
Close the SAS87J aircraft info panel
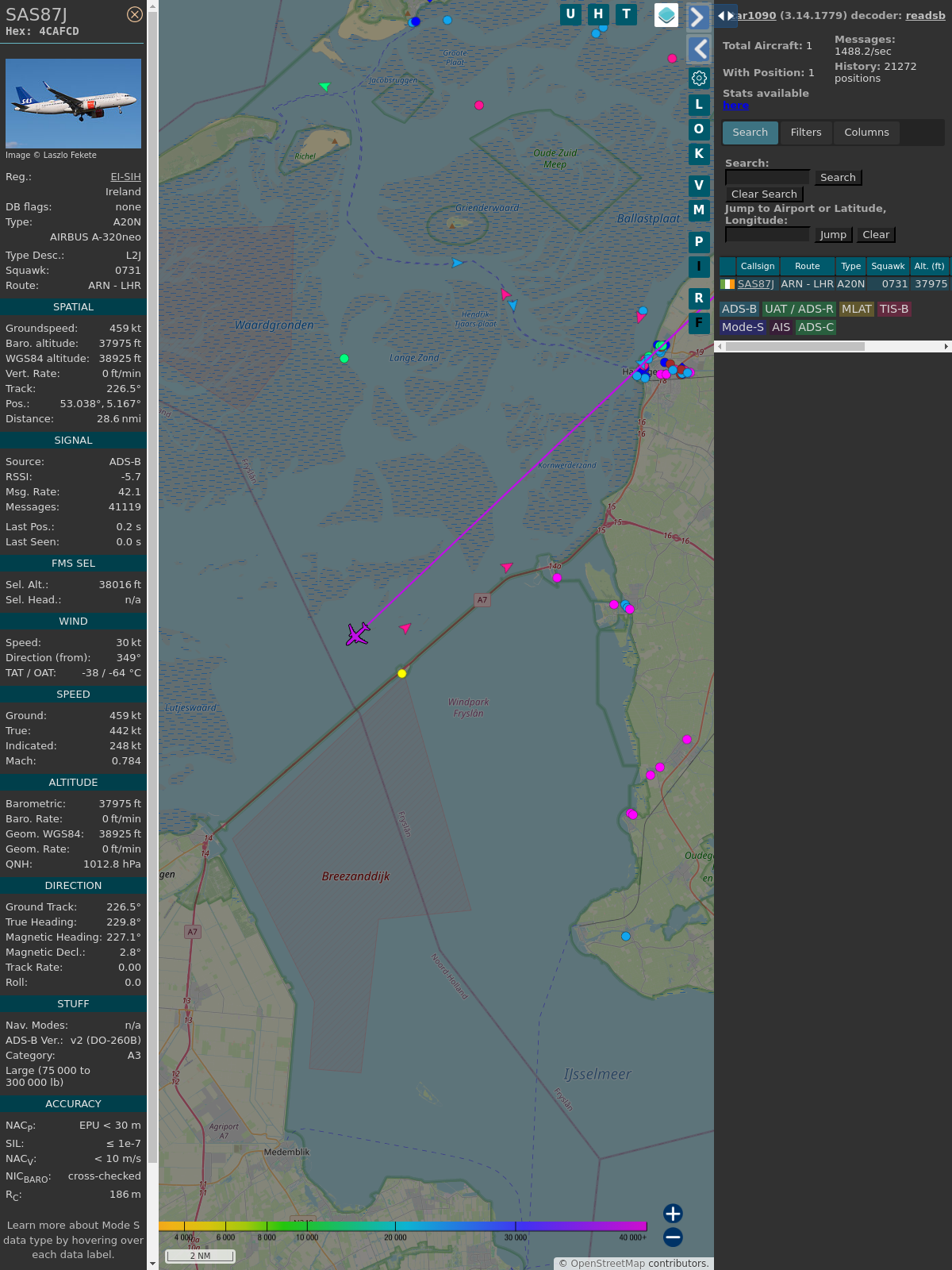click(x=135, y=14)
